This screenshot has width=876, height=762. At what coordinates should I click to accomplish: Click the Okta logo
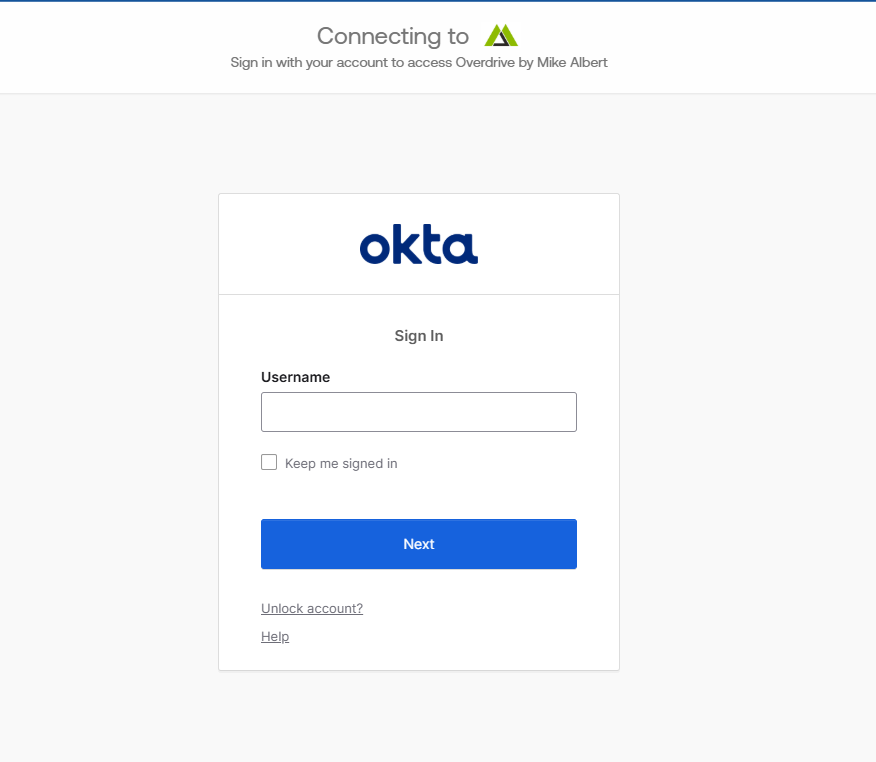coord(418,245)
